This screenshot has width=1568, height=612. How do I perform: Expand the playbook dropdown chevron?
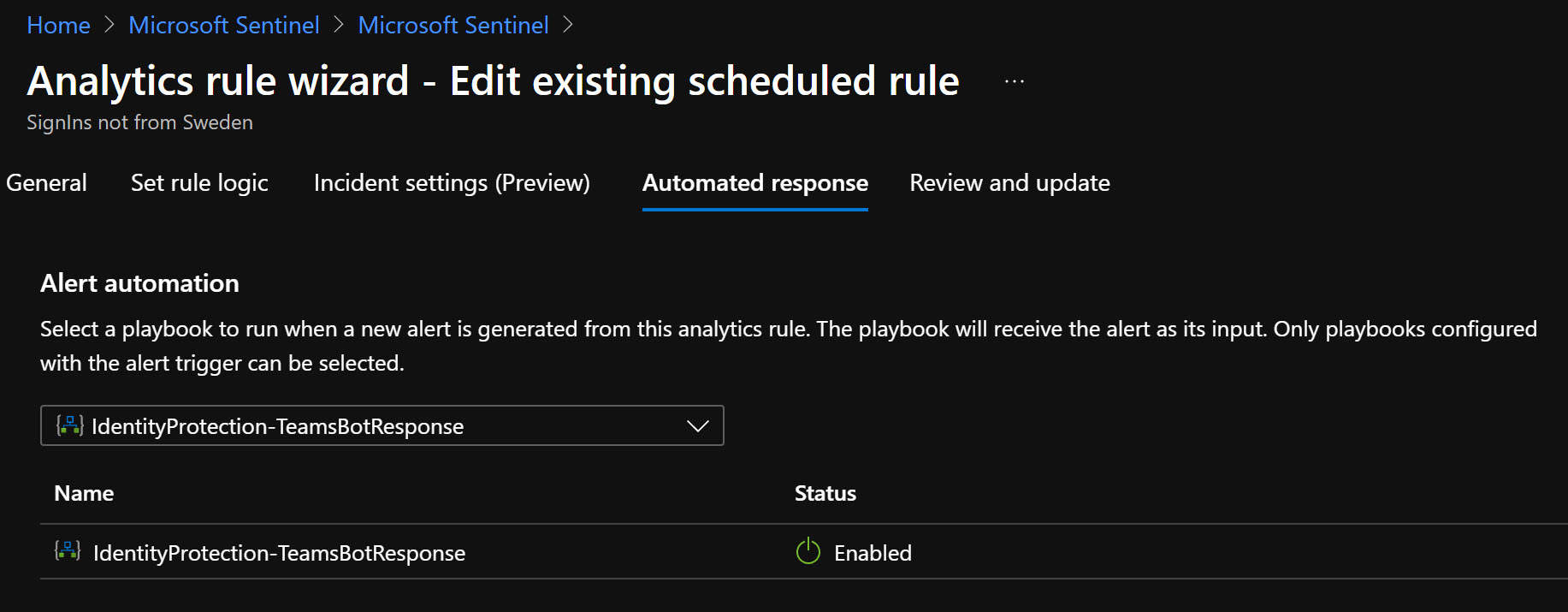coord(698,425)
